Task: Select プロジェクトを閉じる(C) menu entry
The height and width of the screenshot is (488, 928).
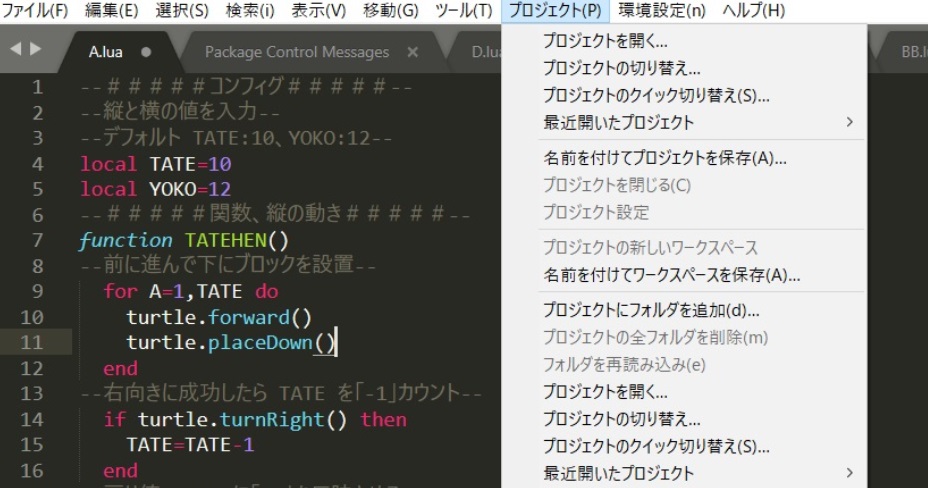Action: (617, 185)
